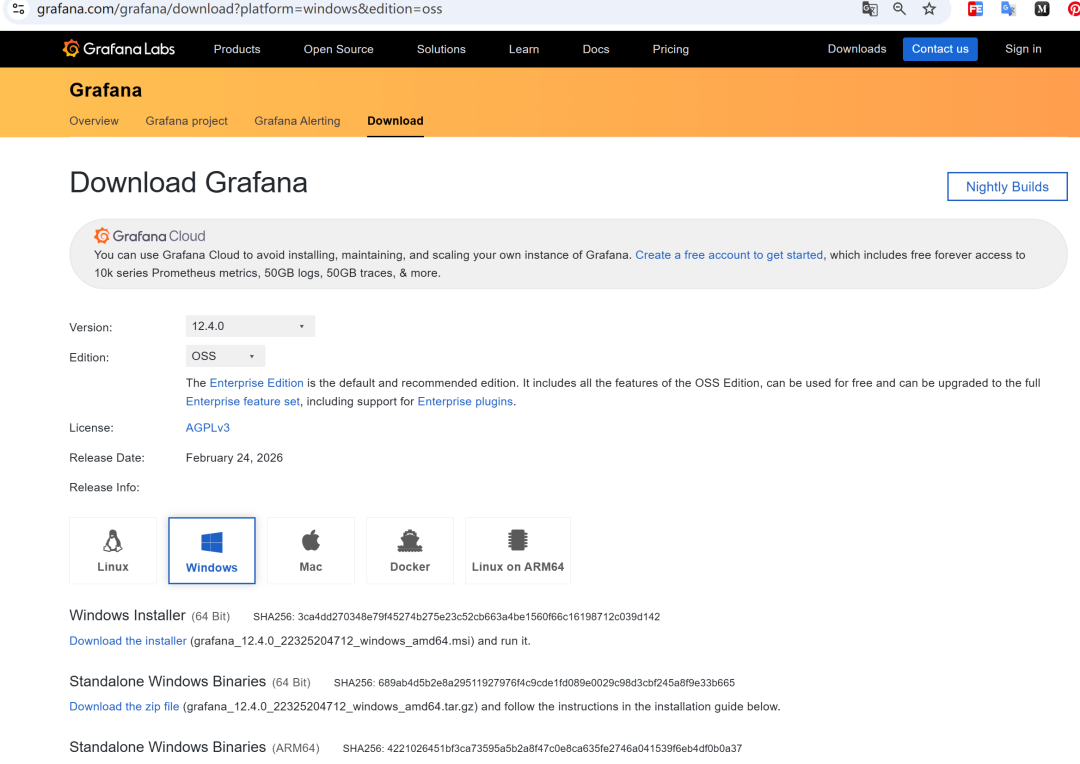
Task: Open the AGPLv3 license link
Action: pyautogui.click(x=207, y=428)
